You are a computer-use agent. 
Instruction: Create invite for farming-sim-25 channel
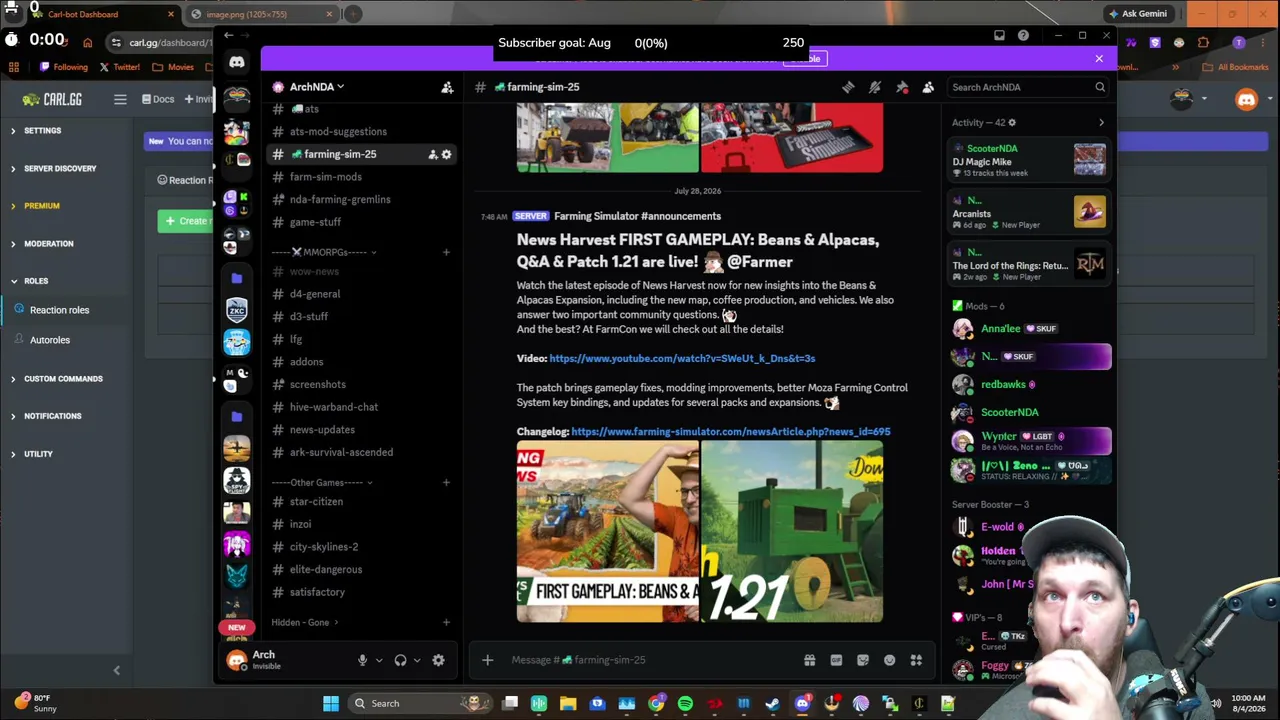pyautogui.click(x=433, y=154)
